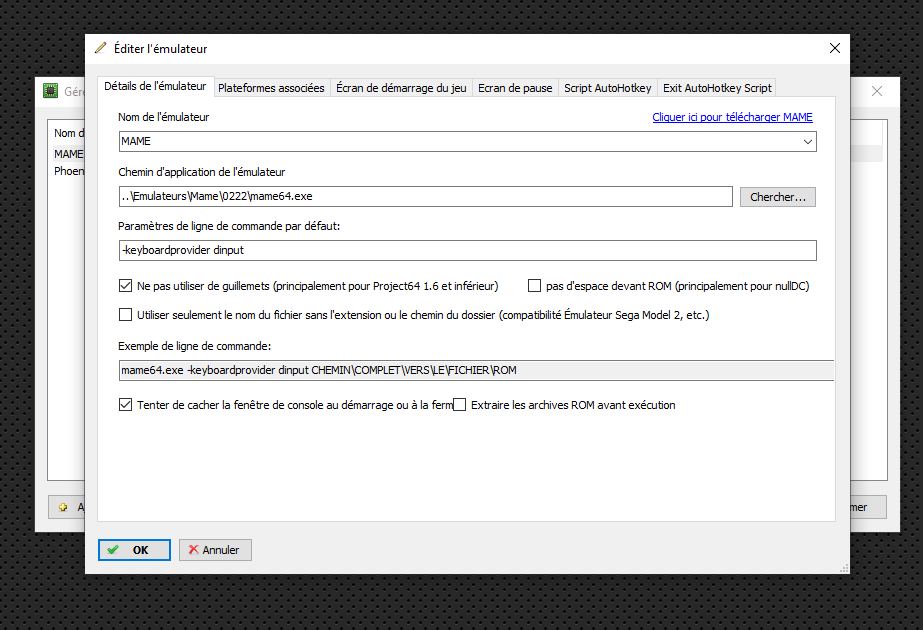Click the default command-line parameters field
Viewport: 923px width, 630px height.
[467, 250]
